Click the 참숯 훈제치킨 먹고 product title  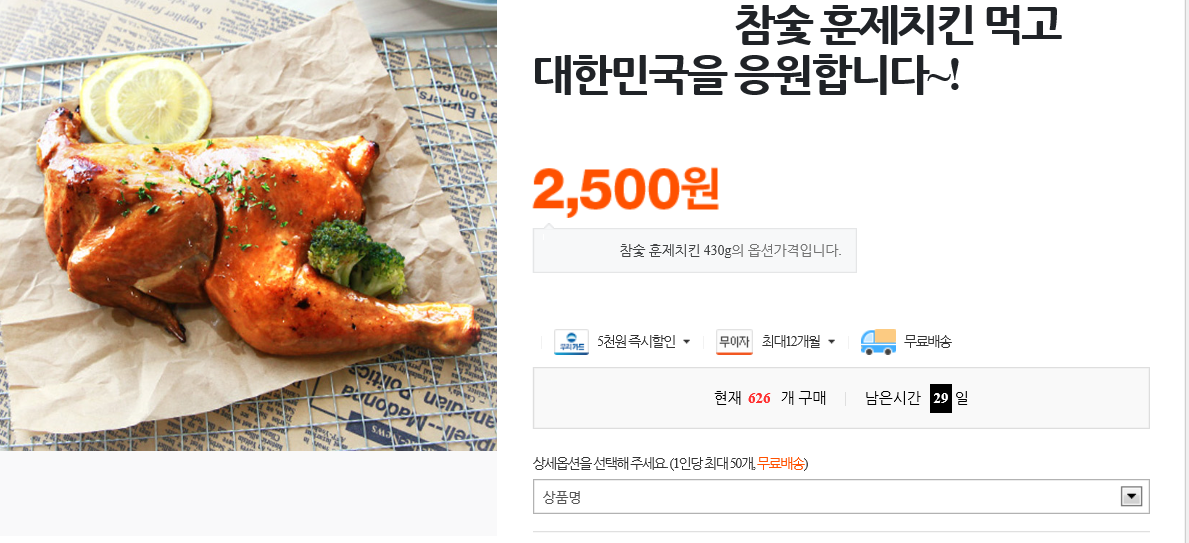click(898, 25)
